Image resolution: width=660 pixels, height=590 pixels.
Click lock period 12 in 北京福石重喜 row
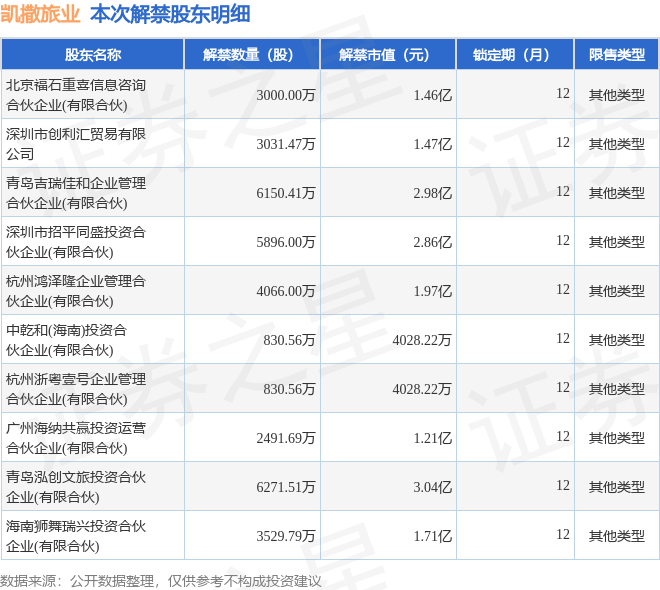[x=563, y=93]
